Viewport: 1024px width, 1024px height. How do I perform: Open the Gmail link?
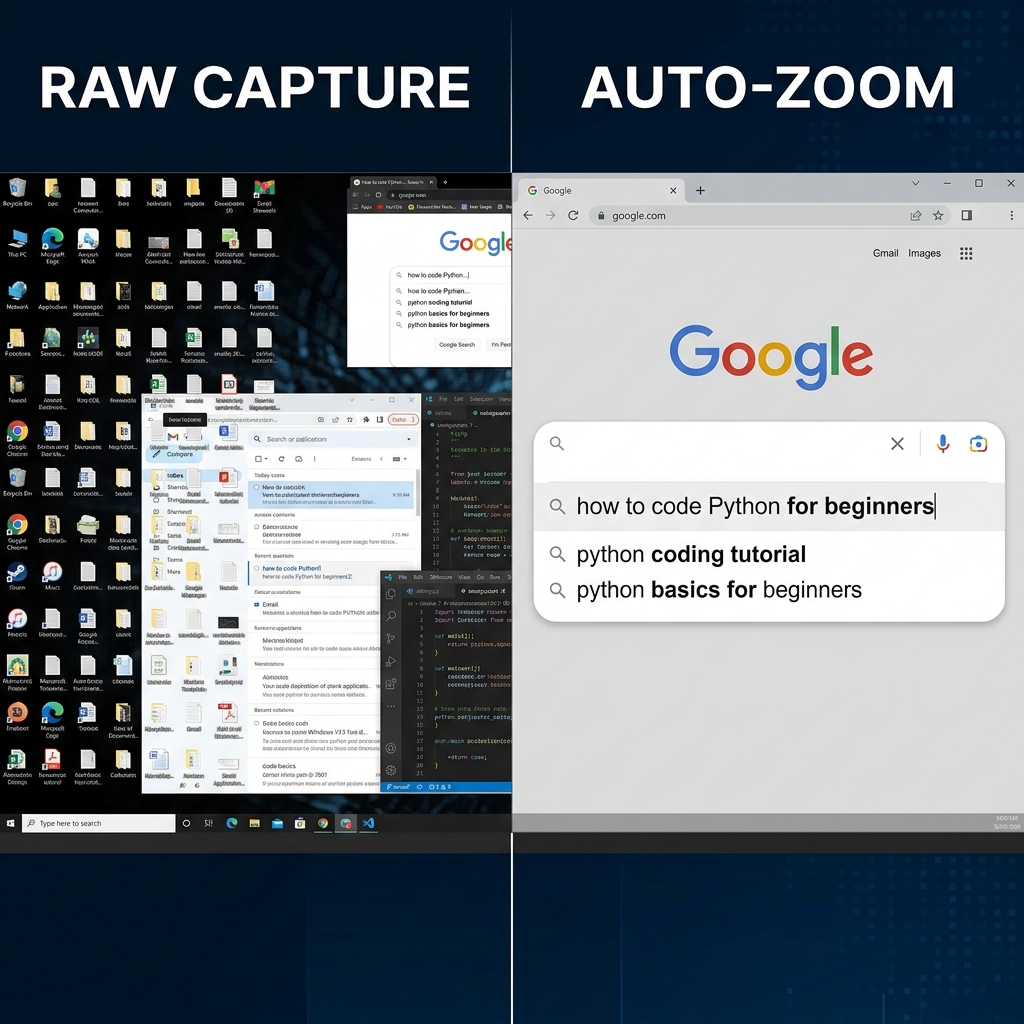tap(886, 253)
